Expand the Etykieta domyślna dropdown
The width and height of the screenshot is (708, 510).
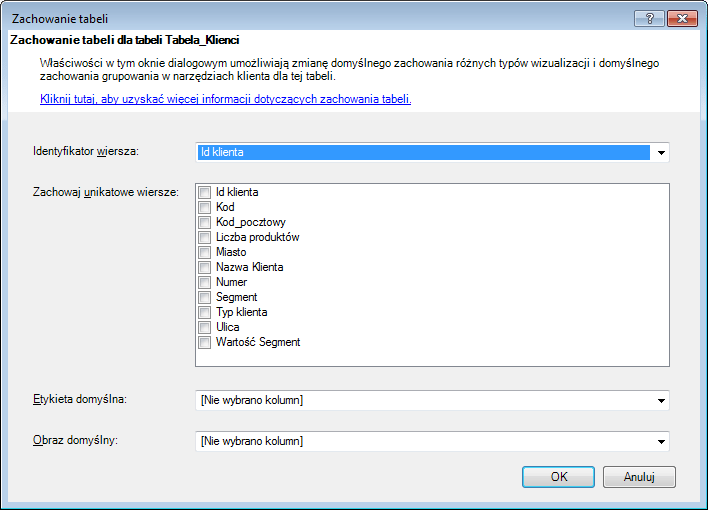[660, 401]
